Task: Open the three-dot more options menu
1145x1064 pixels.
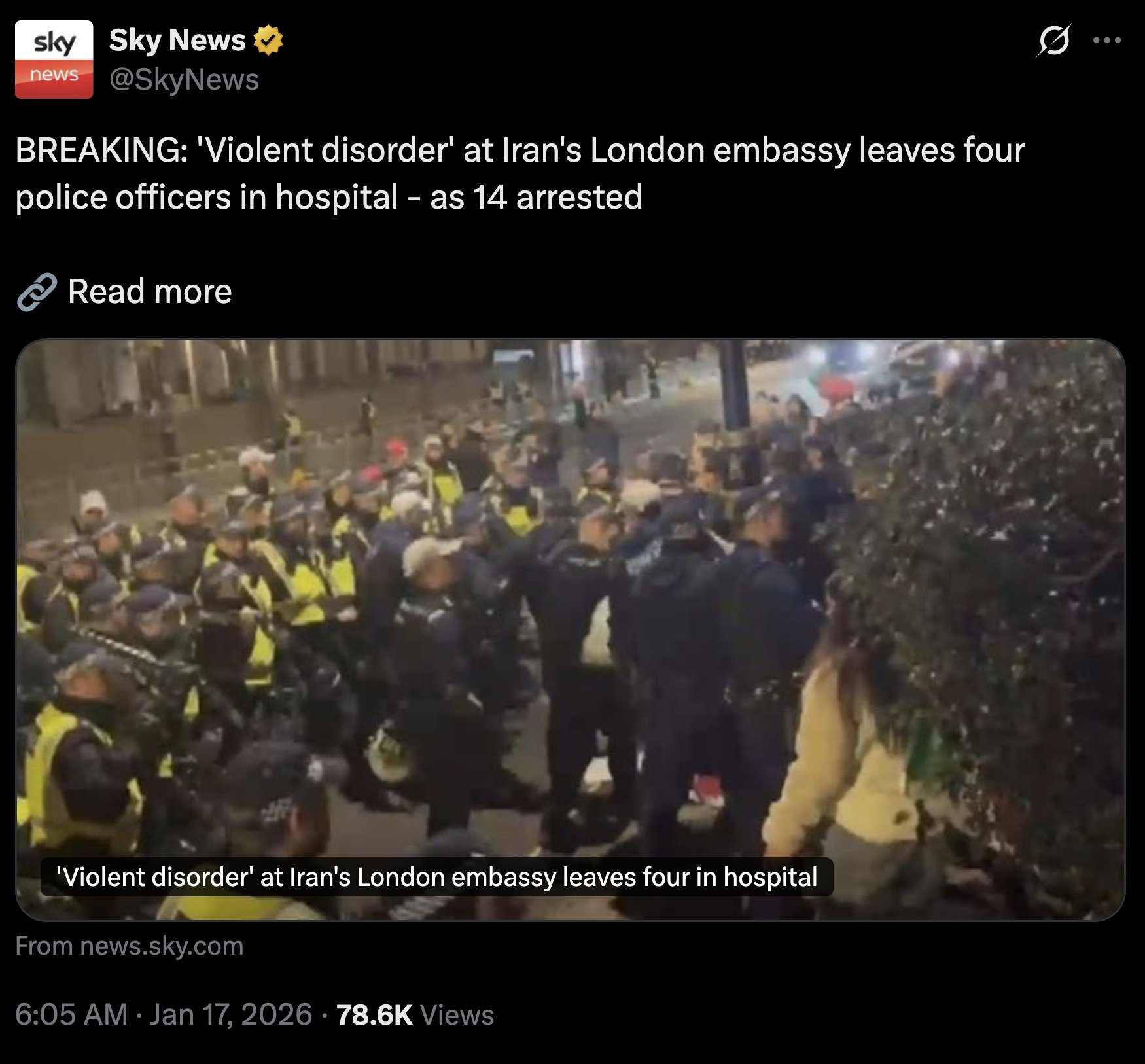Action: [1107, 41]
